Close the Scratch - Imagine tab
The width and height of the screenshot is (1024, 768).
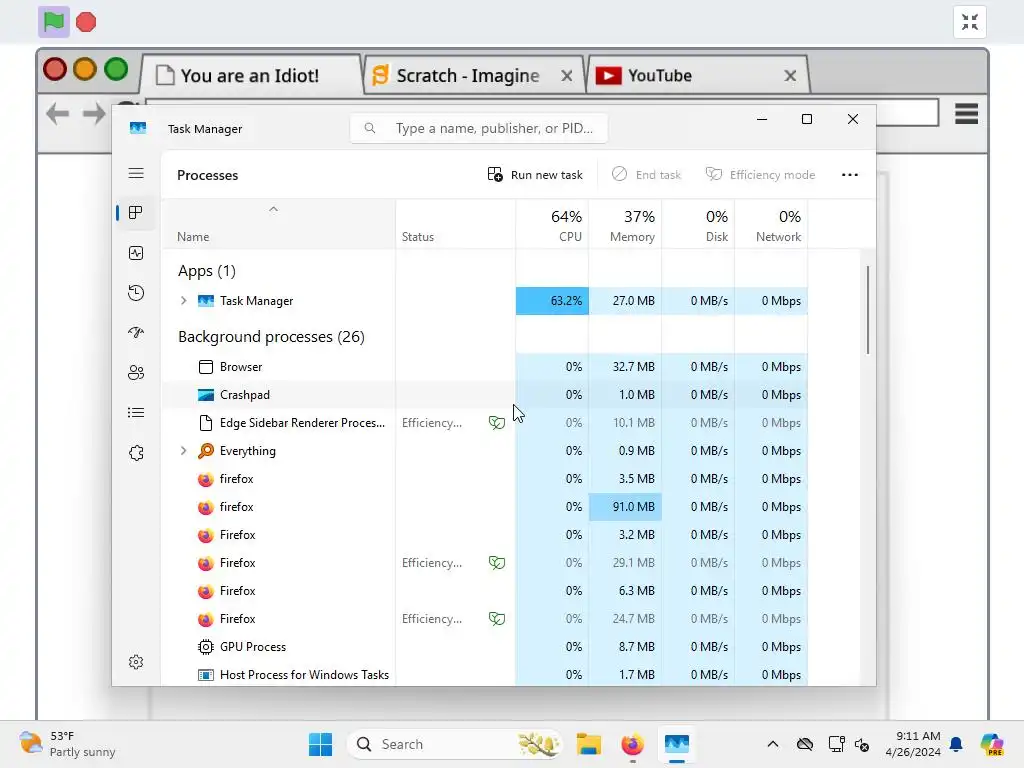[567, 76]
